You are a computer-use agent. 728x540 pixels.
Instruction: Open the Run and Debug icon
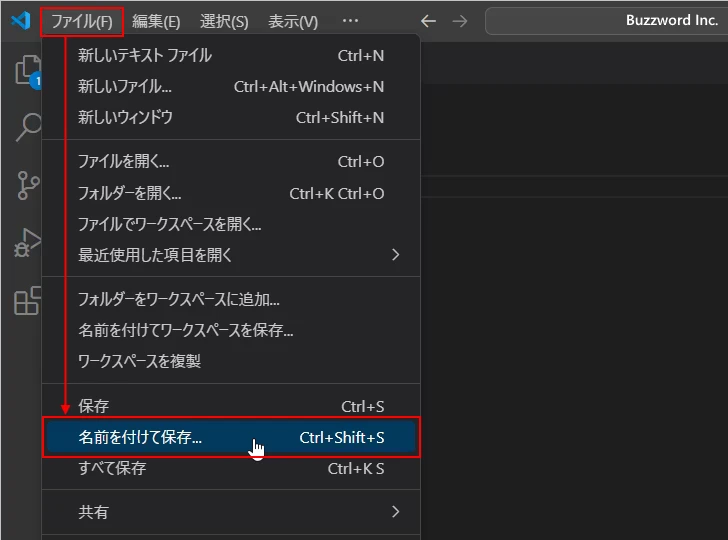coord(26,243)
